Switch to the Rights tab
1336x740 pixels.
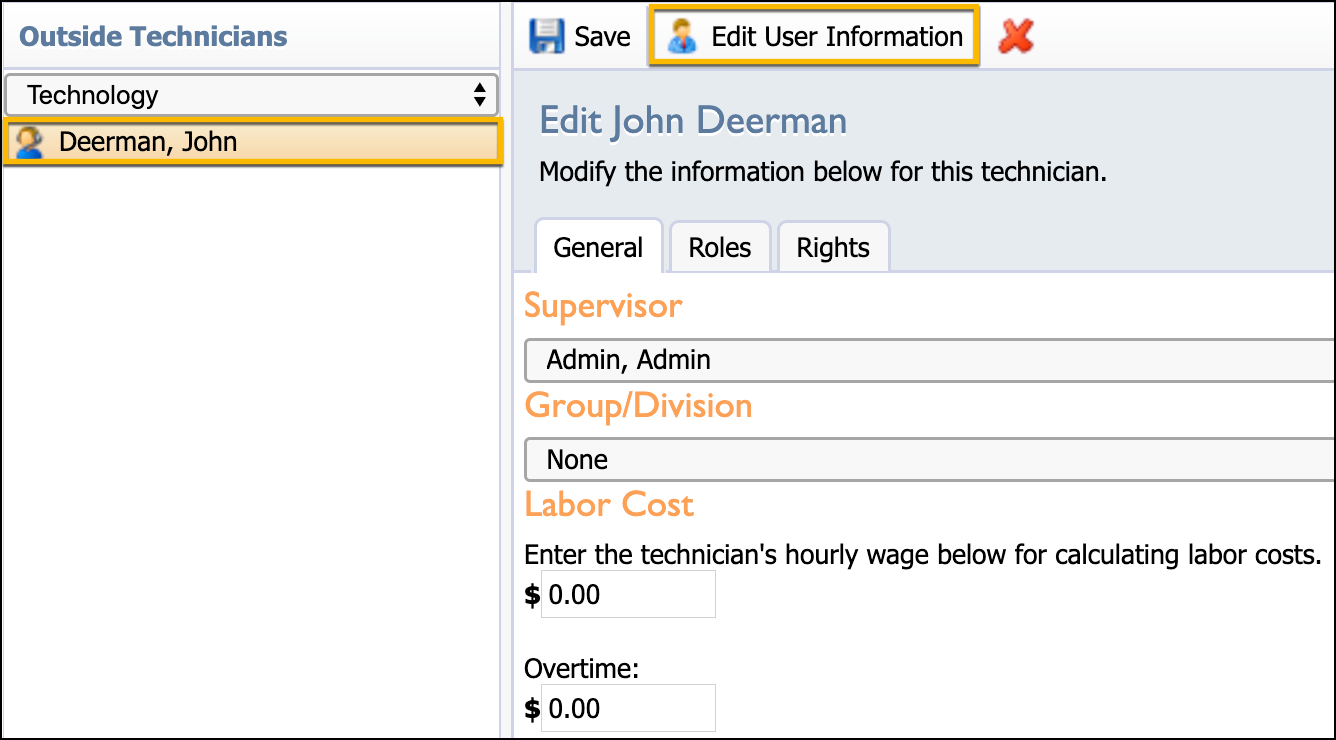point(833,247)
